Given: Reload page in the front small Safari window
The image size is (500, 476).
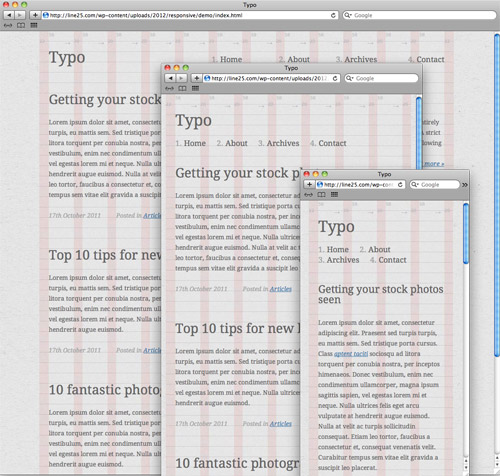Looking at the screenshot, I should 400,184.
